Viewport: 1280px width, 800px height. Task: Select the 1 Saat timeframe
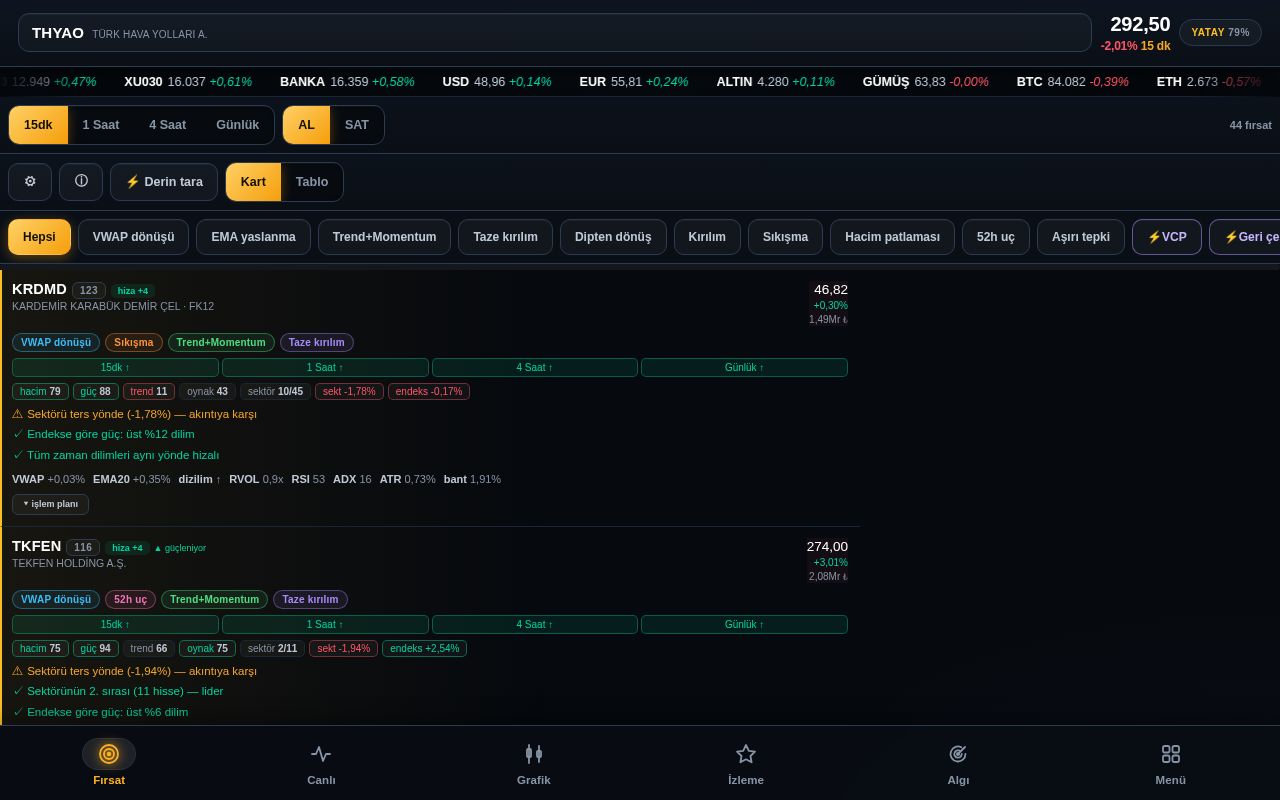tap(101, 125)
